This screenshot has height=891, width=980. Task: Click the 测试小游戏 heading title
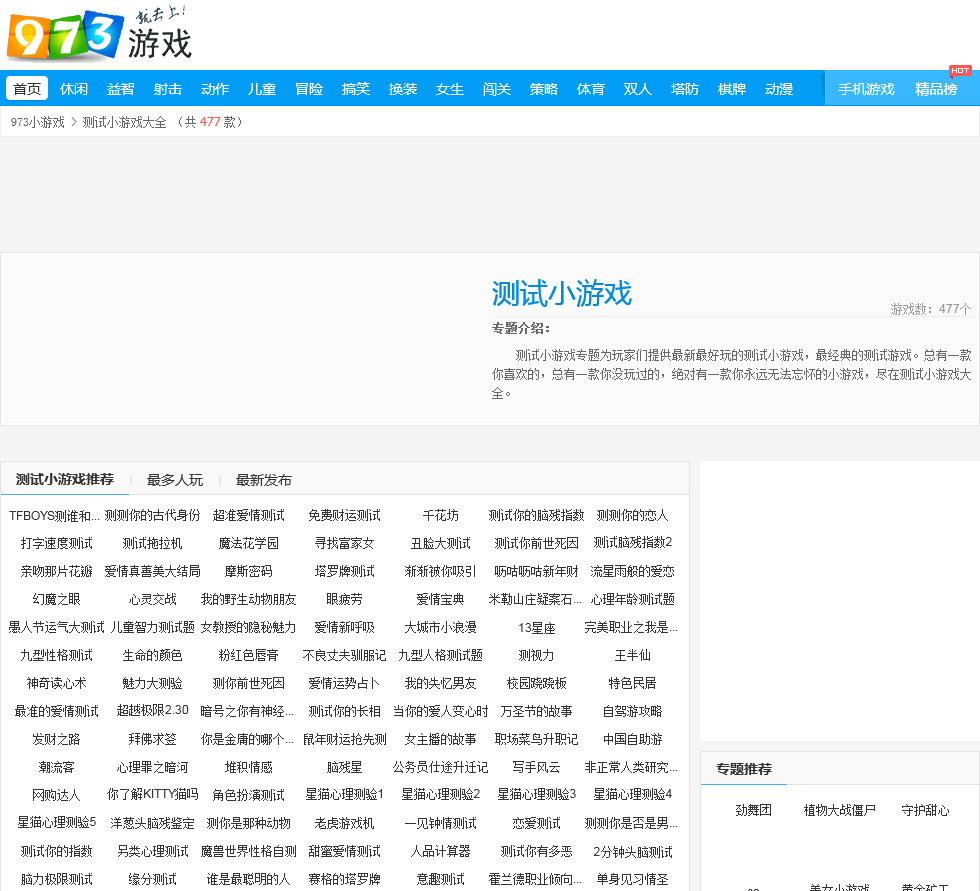click(562, 294)
